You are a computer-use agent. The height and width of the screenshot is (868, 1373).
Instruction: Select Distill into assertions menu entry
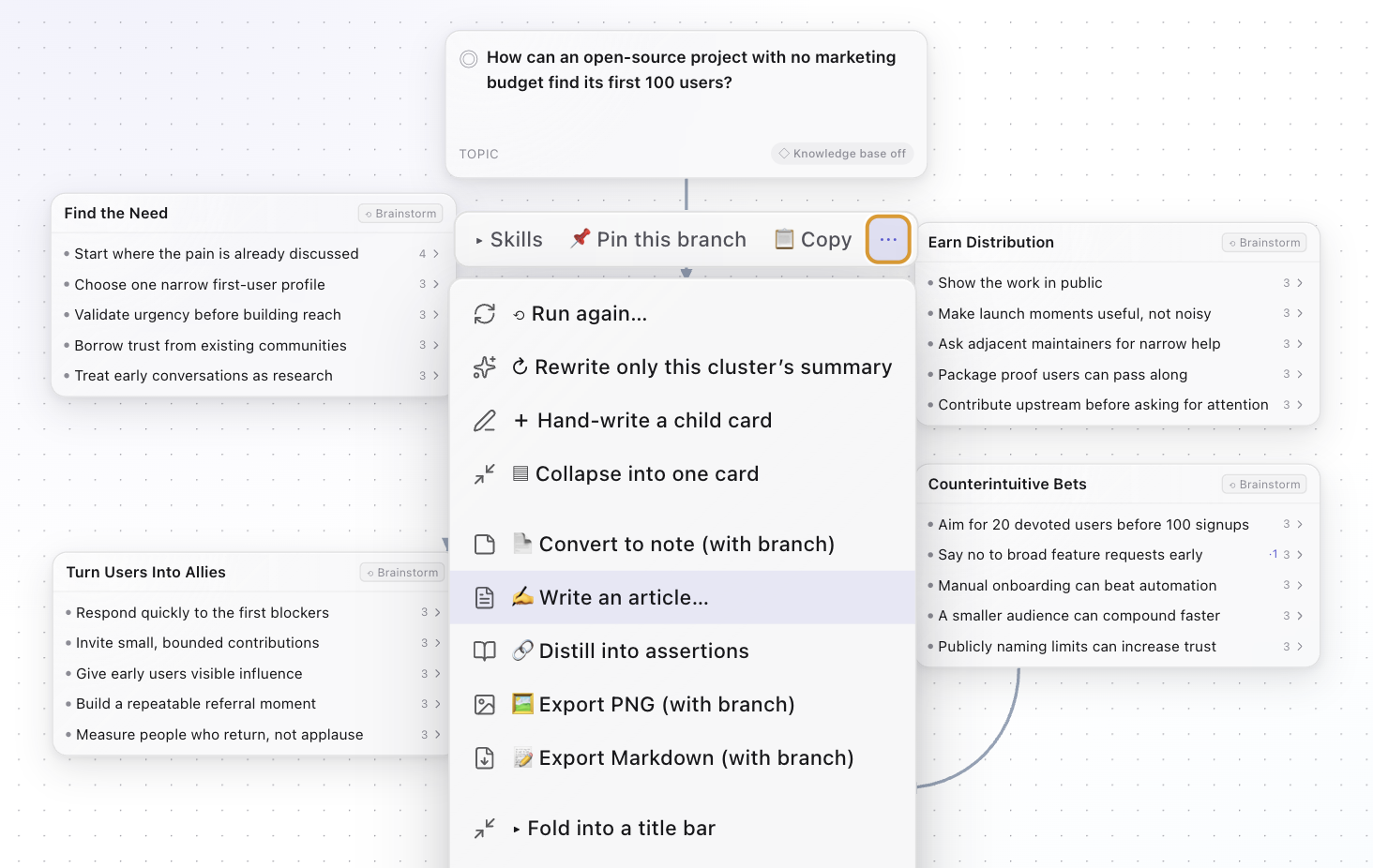pyautogui.click(x=682, y=651)
